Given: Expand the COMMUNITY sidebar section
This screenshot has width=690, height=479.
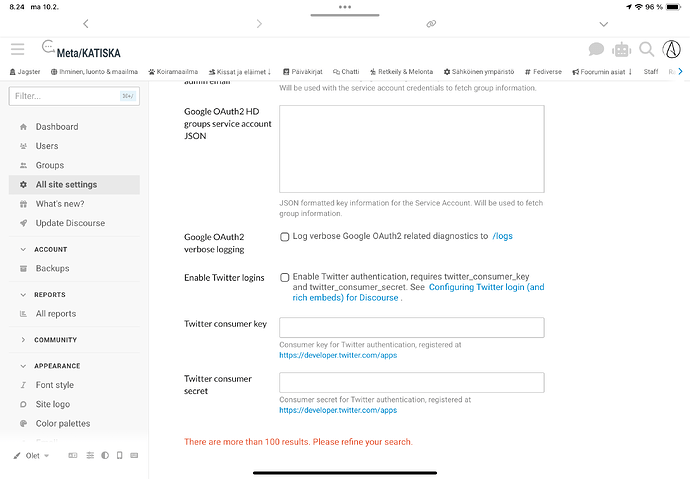Looking at the screenshot, I should pos(49,340).
